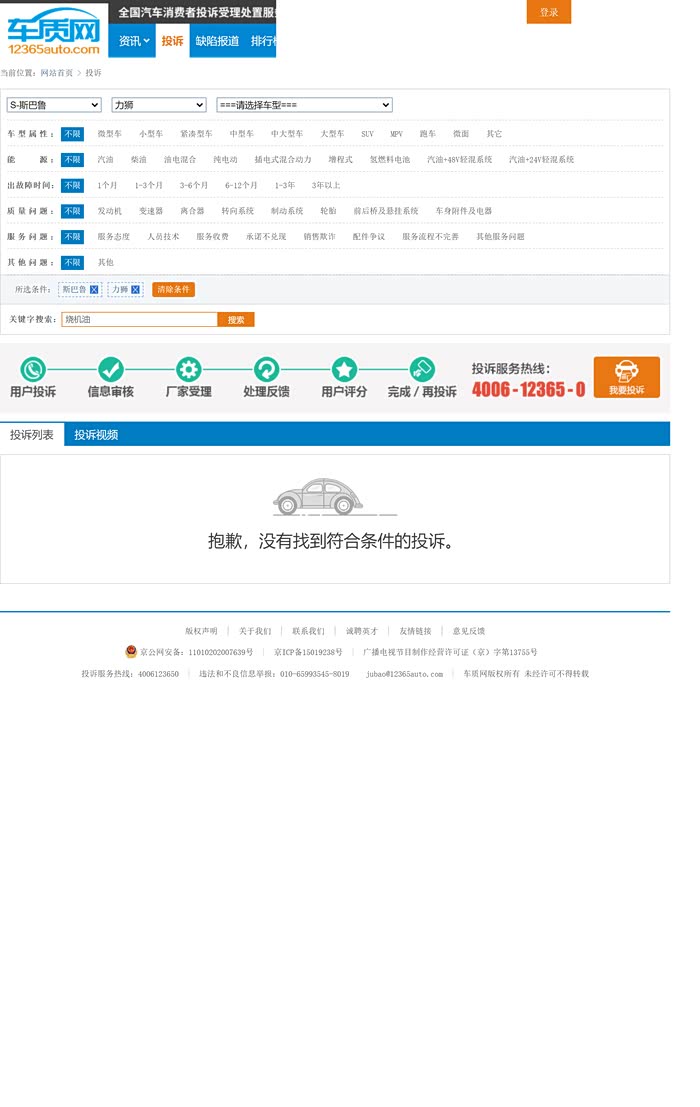Click the 清除条件 button
700x1107 pixels.
[x=173, y=289]
